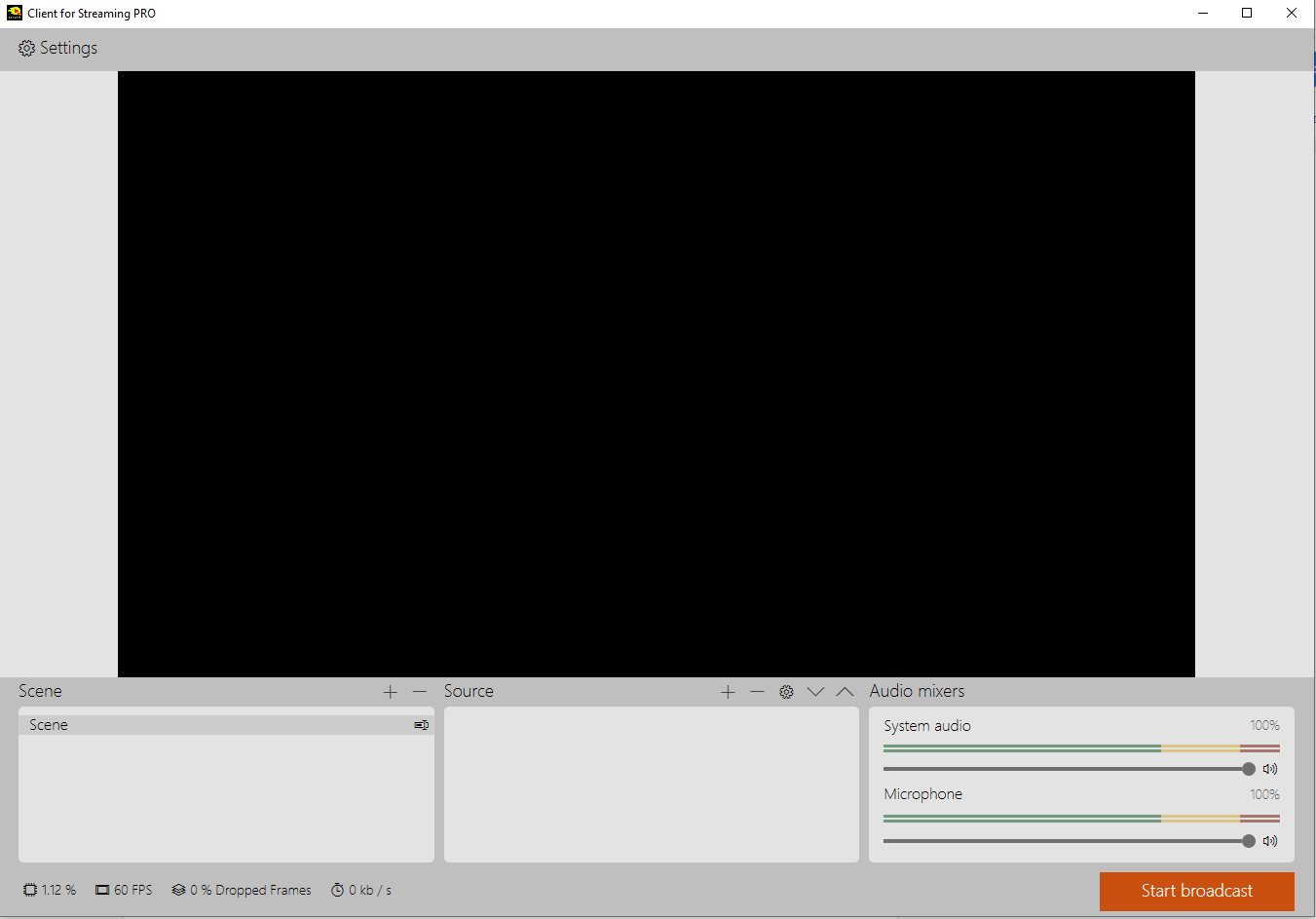Screen dimensions: 1316x919
Task: Adjust the Microphone volume slider
Action: (x=1249, y=841)
